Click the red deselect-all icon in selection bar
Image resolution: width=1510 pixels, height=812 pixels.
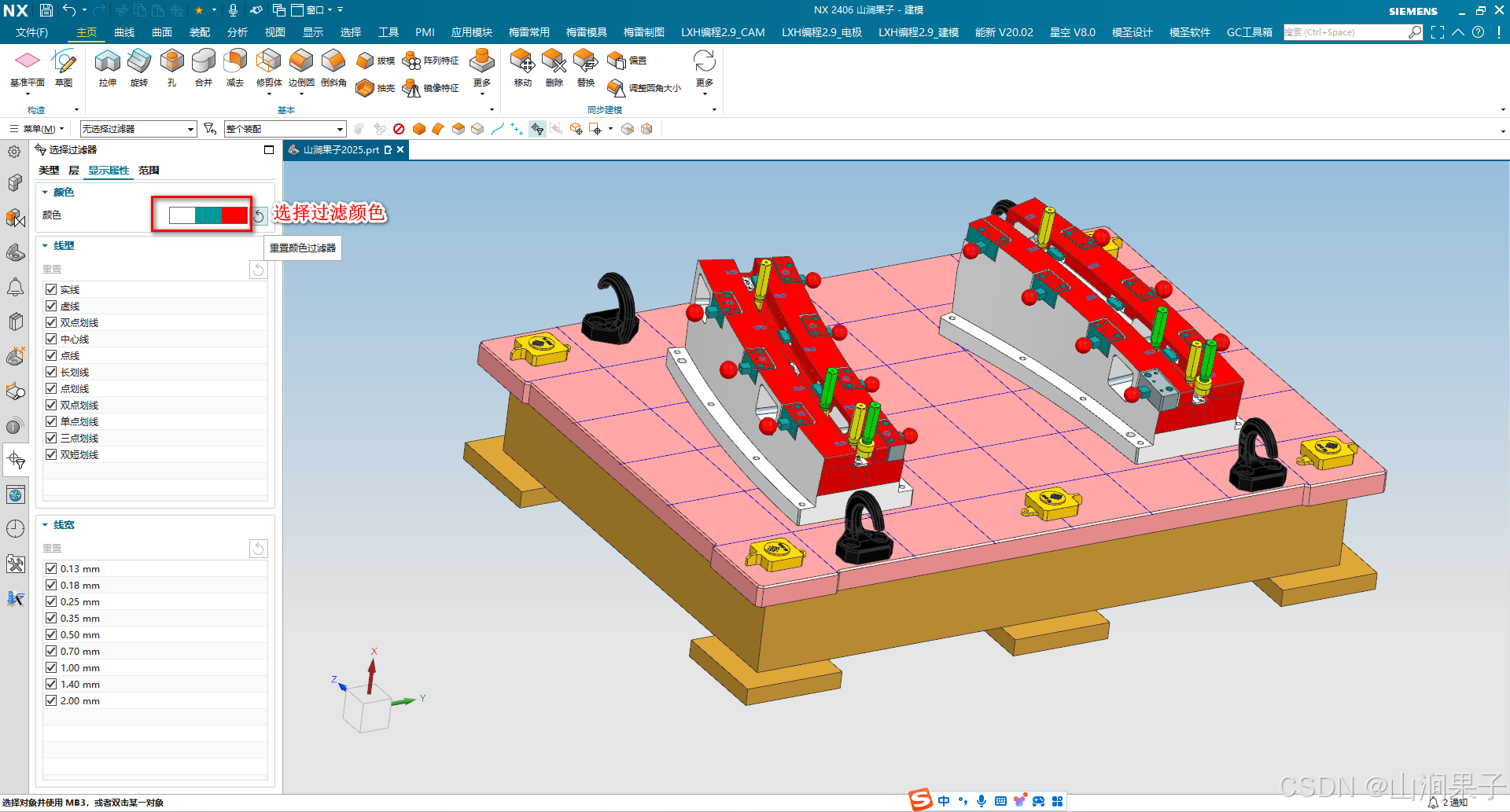coord(400,129)
